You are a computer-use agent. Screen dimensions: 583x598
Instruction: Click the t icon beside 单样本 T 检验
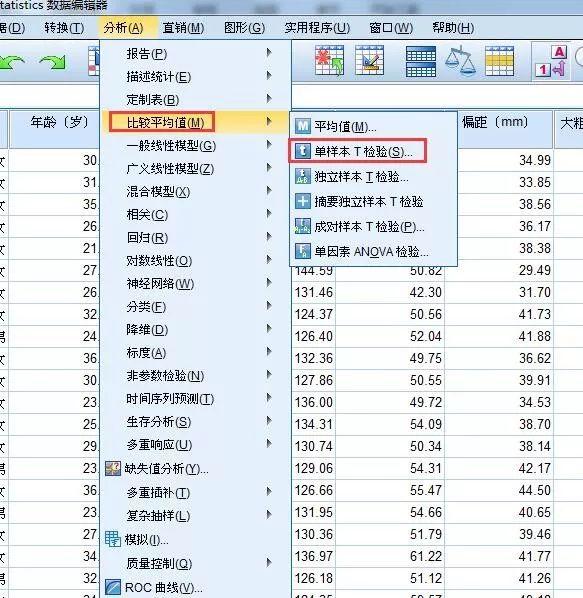click(303, 151)
